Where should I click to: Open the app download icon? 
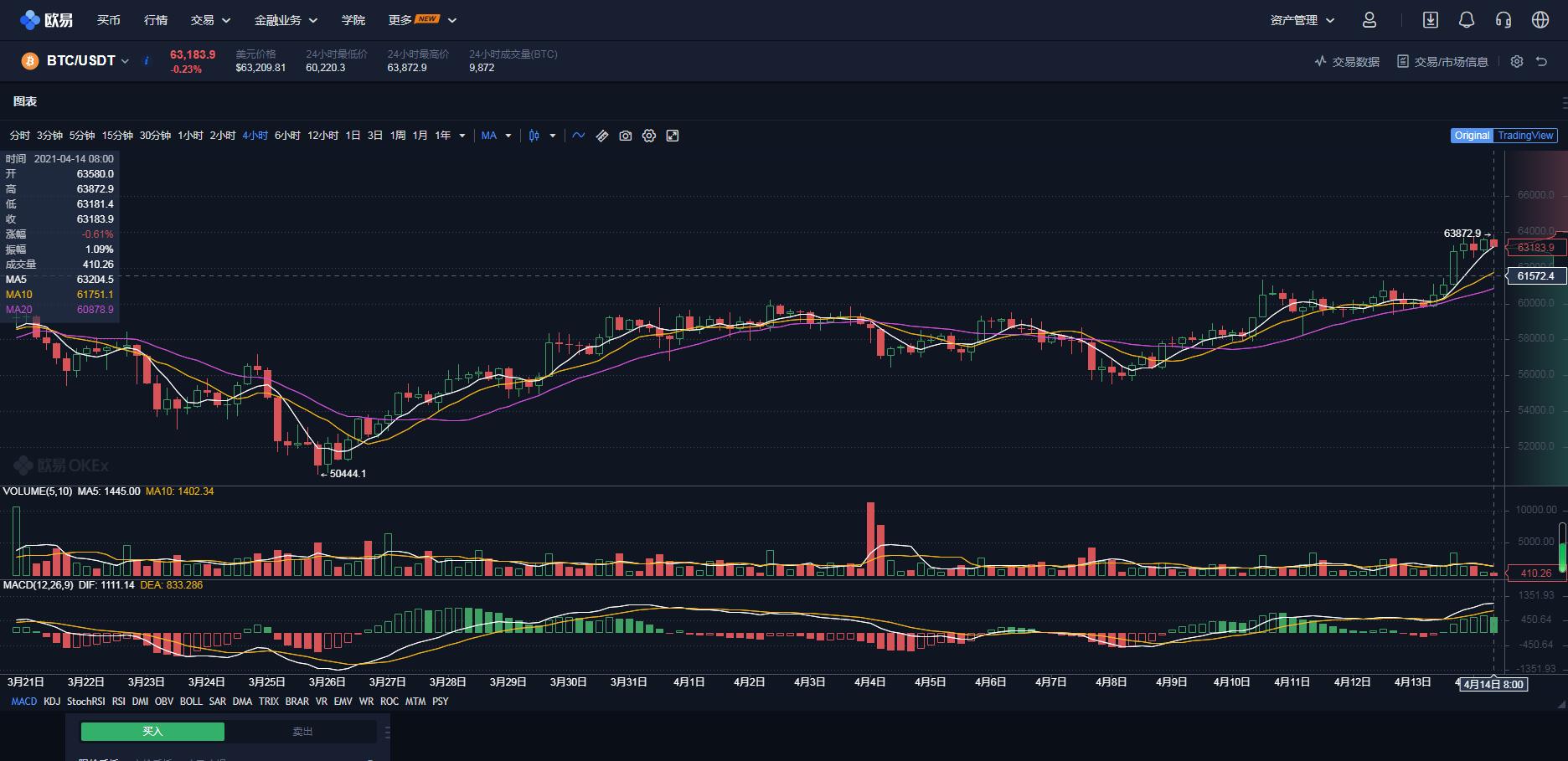point(1432,19)
